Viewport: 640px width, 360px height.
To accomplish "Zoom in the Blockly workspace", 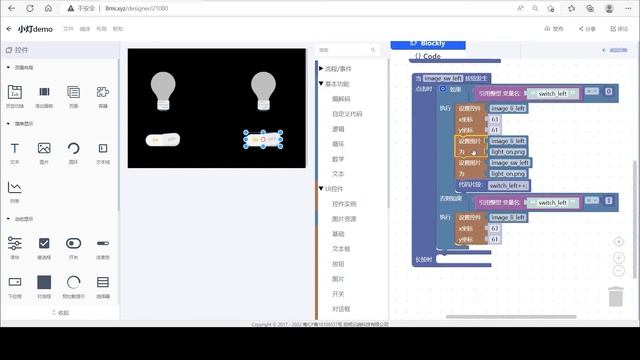I will tap(619, 258).
